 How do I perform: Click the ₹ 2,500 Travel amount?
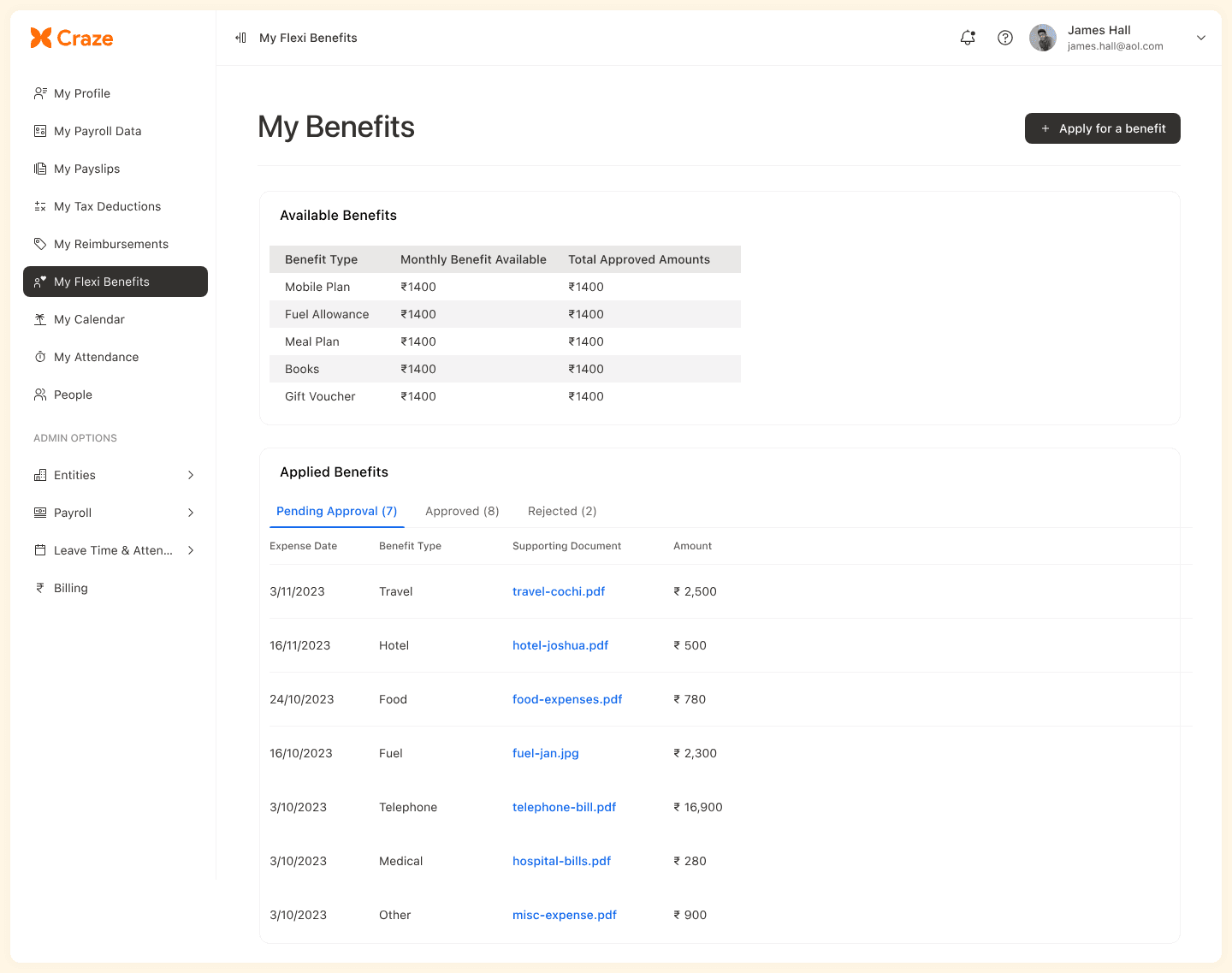click(695, 591)
